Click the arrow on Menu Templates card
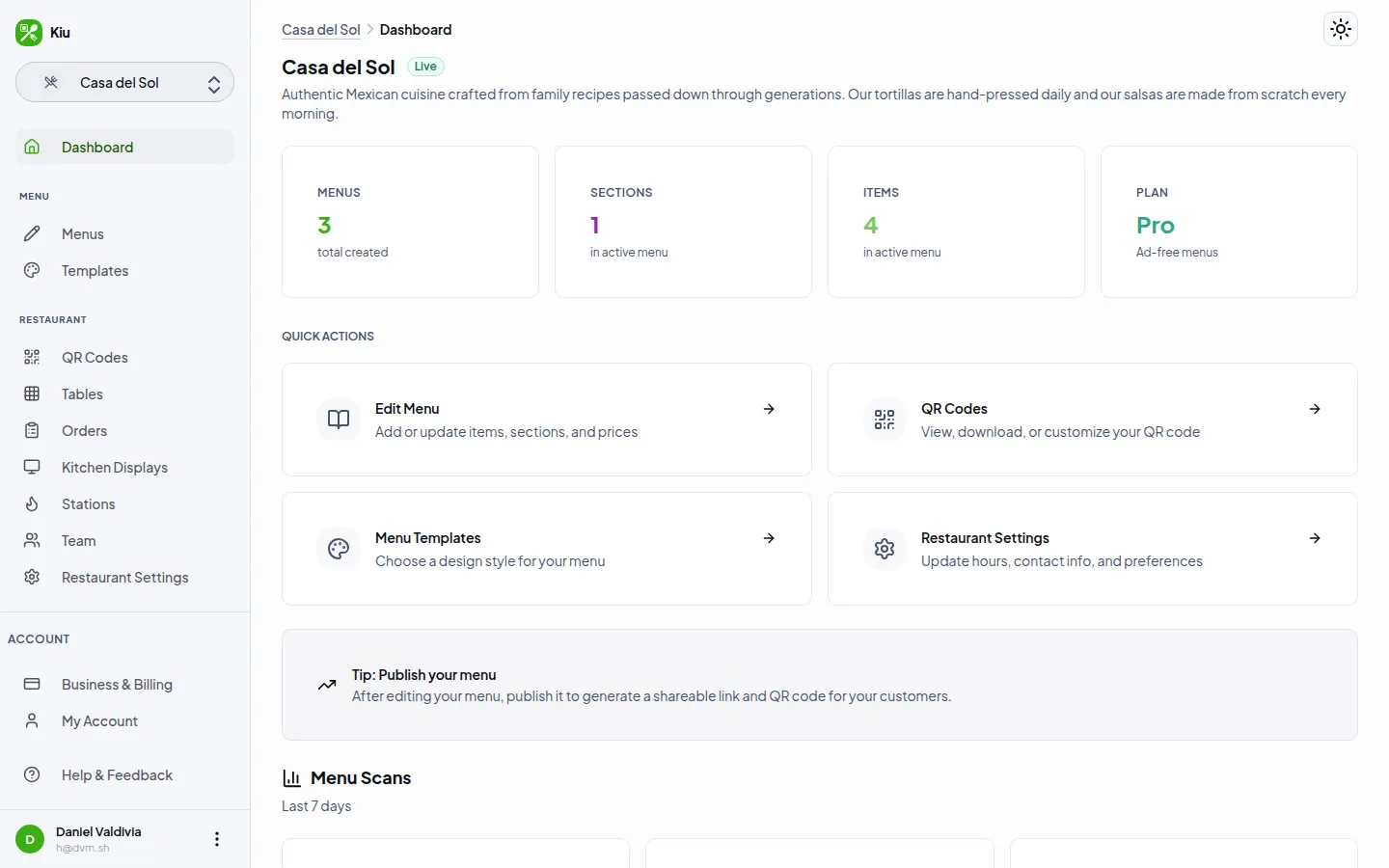The image size is (1389, 868). click(x=769, y=538)
